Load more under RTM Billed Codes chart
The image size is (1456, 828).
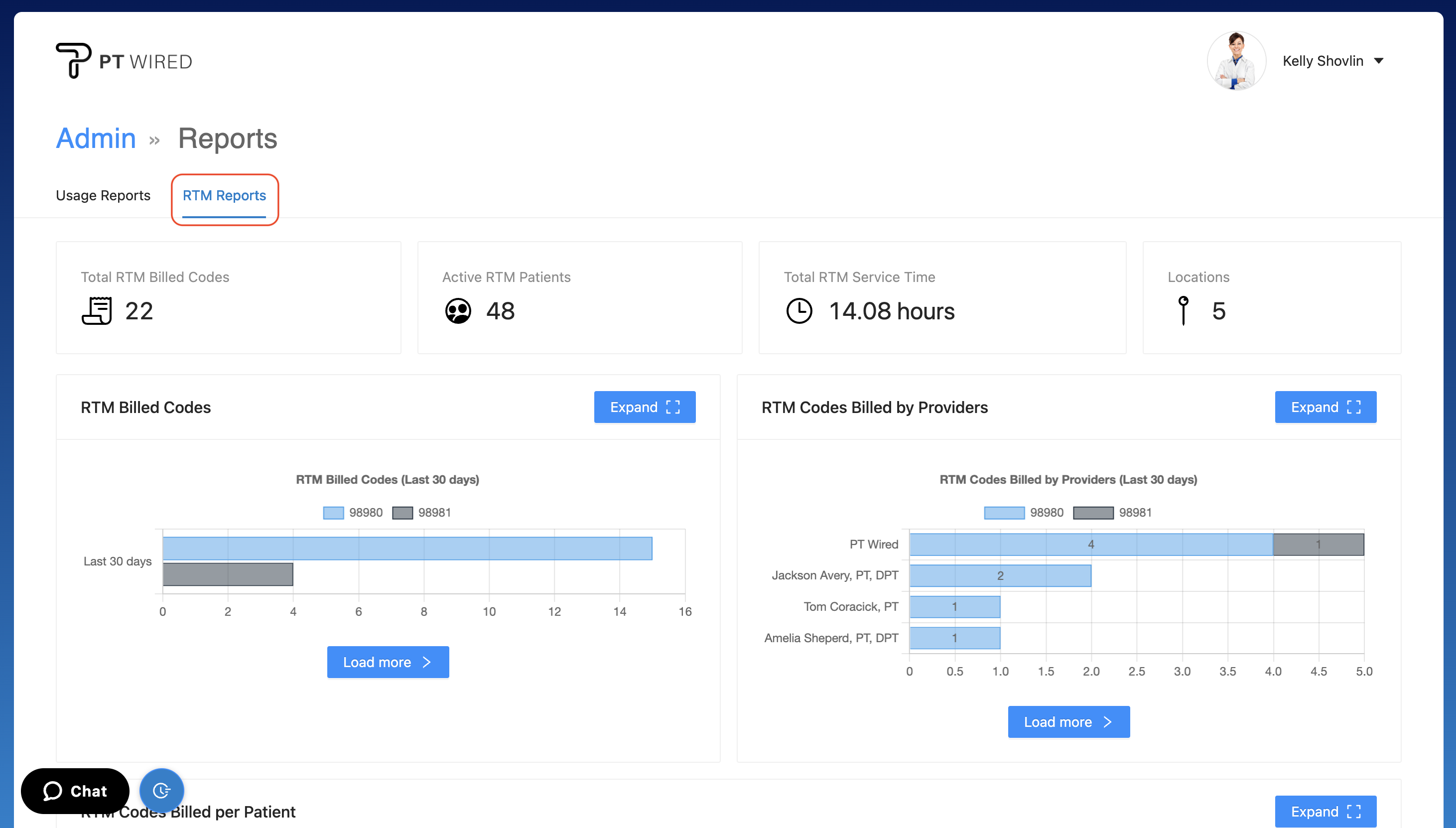[388, 662]
